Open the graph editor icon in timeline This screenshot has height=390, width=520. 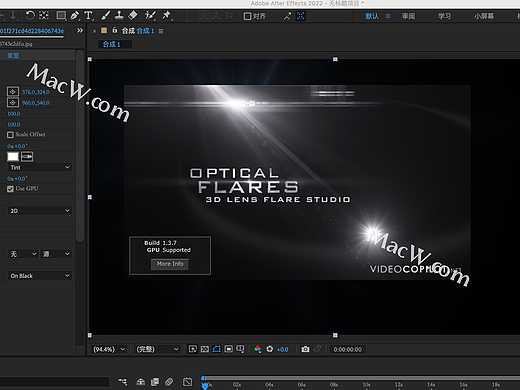pos(187,382)
